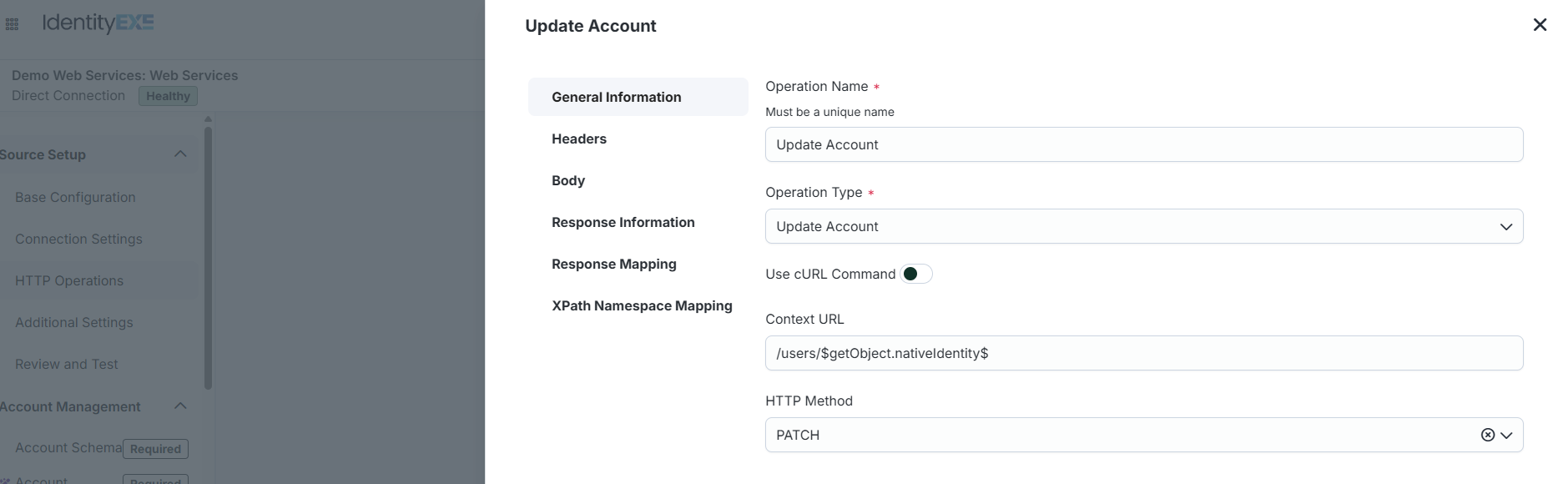Screen dimensions: 1568x484
Task: Open Base Configuration in sidebar
Action: 75,197
